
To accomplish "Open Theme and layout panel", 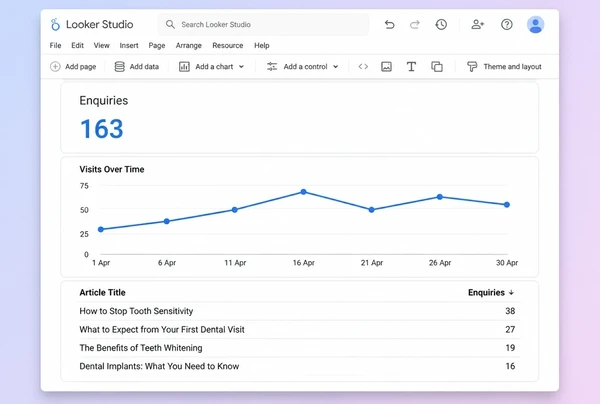I will click(504, 67).
